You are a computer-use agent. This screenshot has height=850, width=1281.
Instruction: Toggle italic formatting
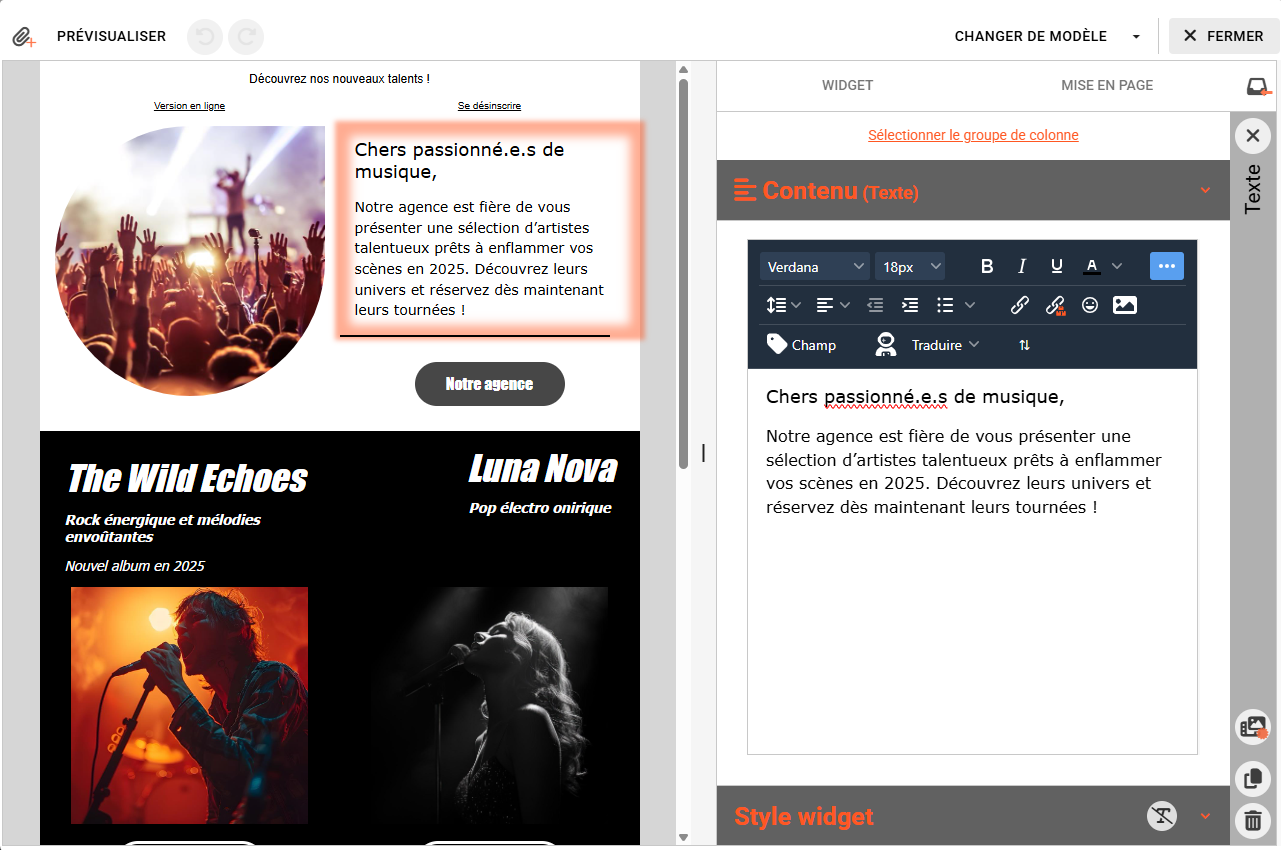pyautogui.click(x=1022, y=266)
